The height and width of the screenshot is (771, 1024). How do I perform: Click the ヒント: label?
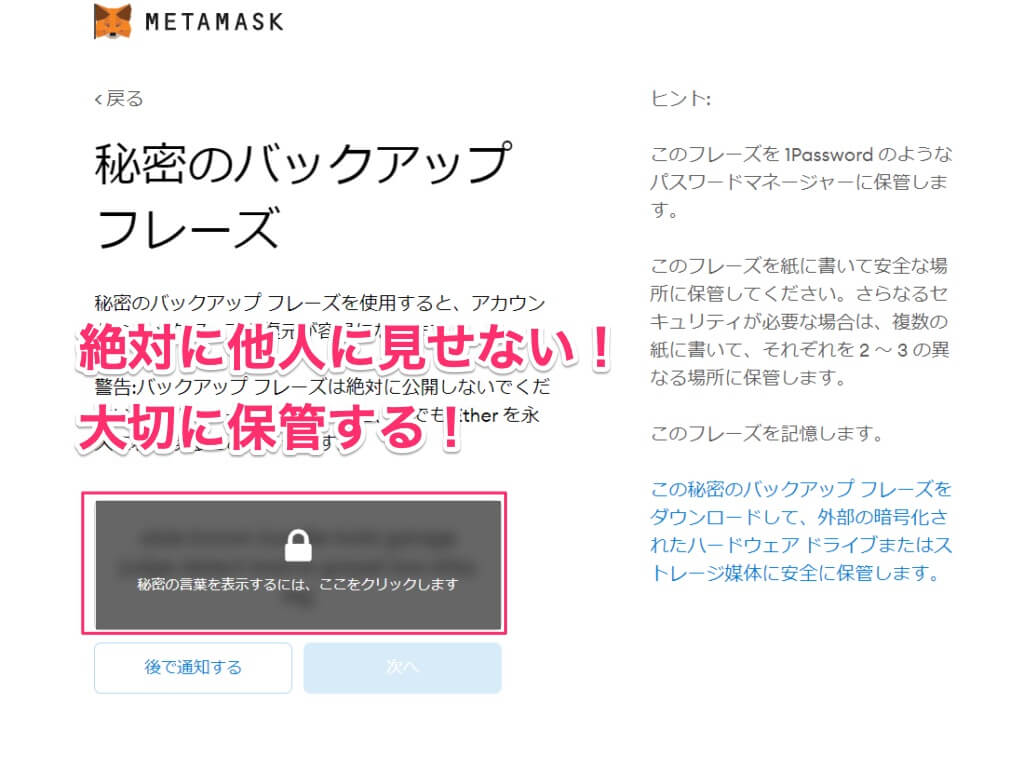(x=680, y=99)
